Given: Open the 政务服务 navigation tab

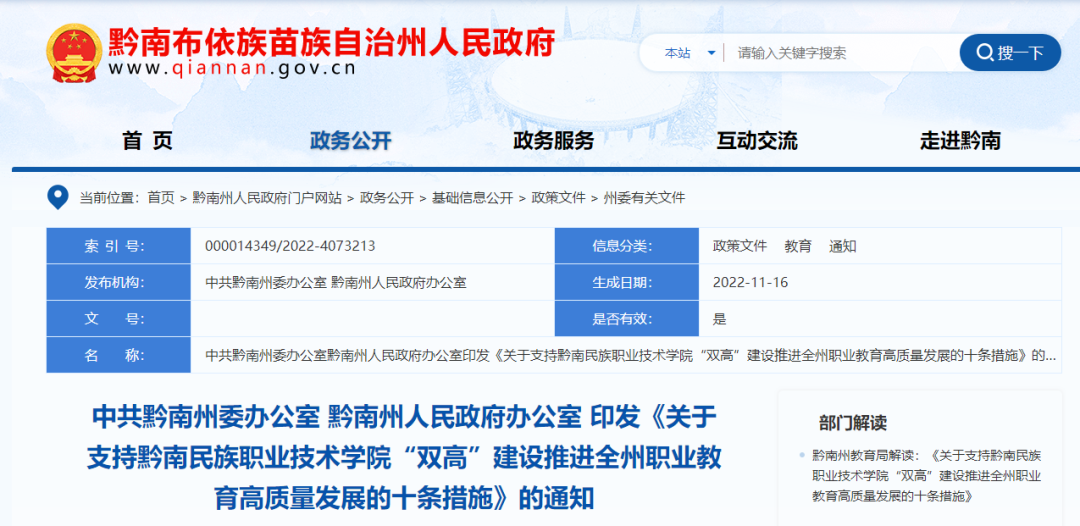Looking at the screenshot, I should pyautogui.click(x=554, y=141).
